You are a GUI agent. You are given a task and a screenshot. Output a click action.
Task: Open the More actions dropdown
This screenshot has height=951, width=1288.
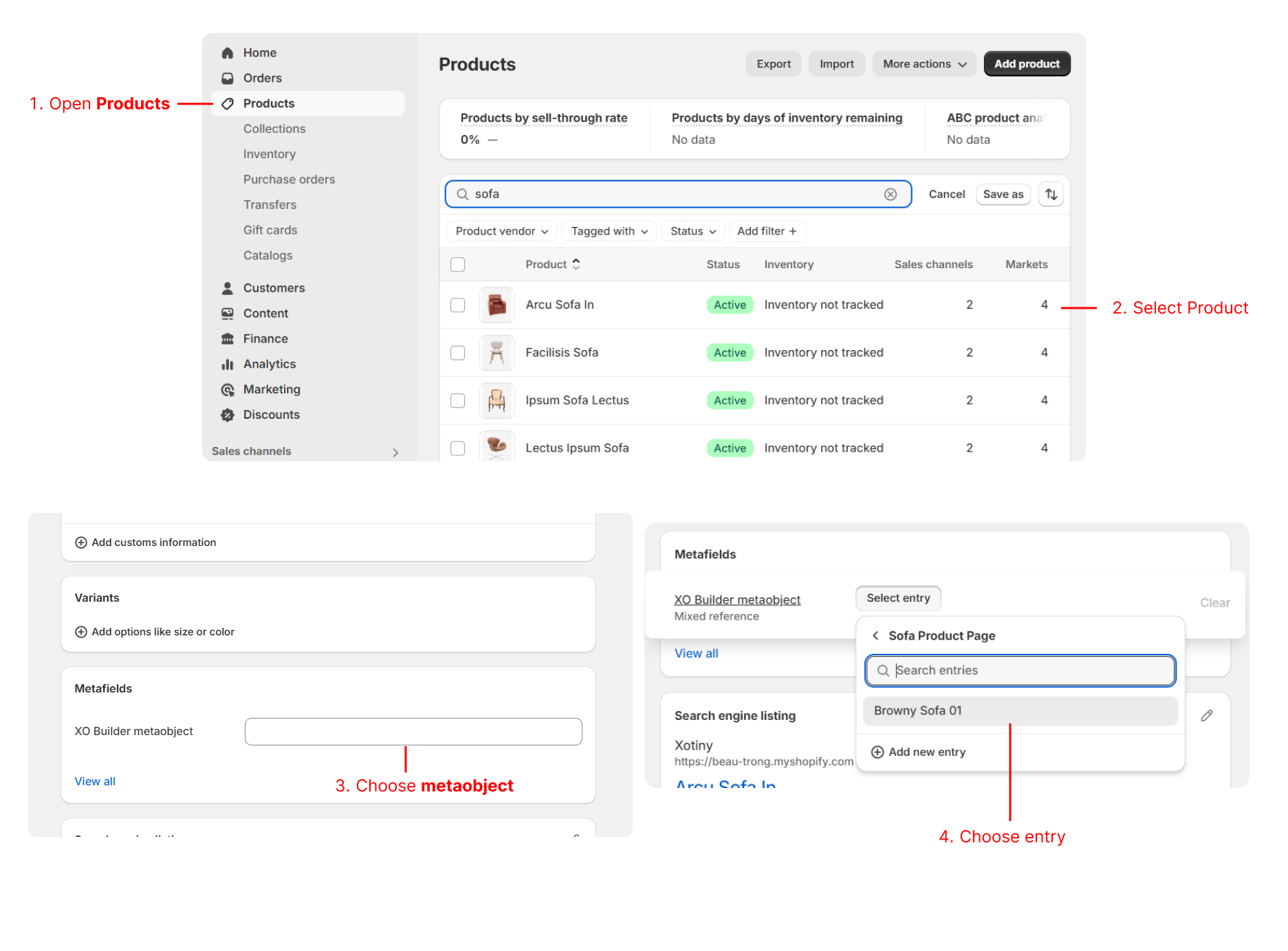(924, 64)
